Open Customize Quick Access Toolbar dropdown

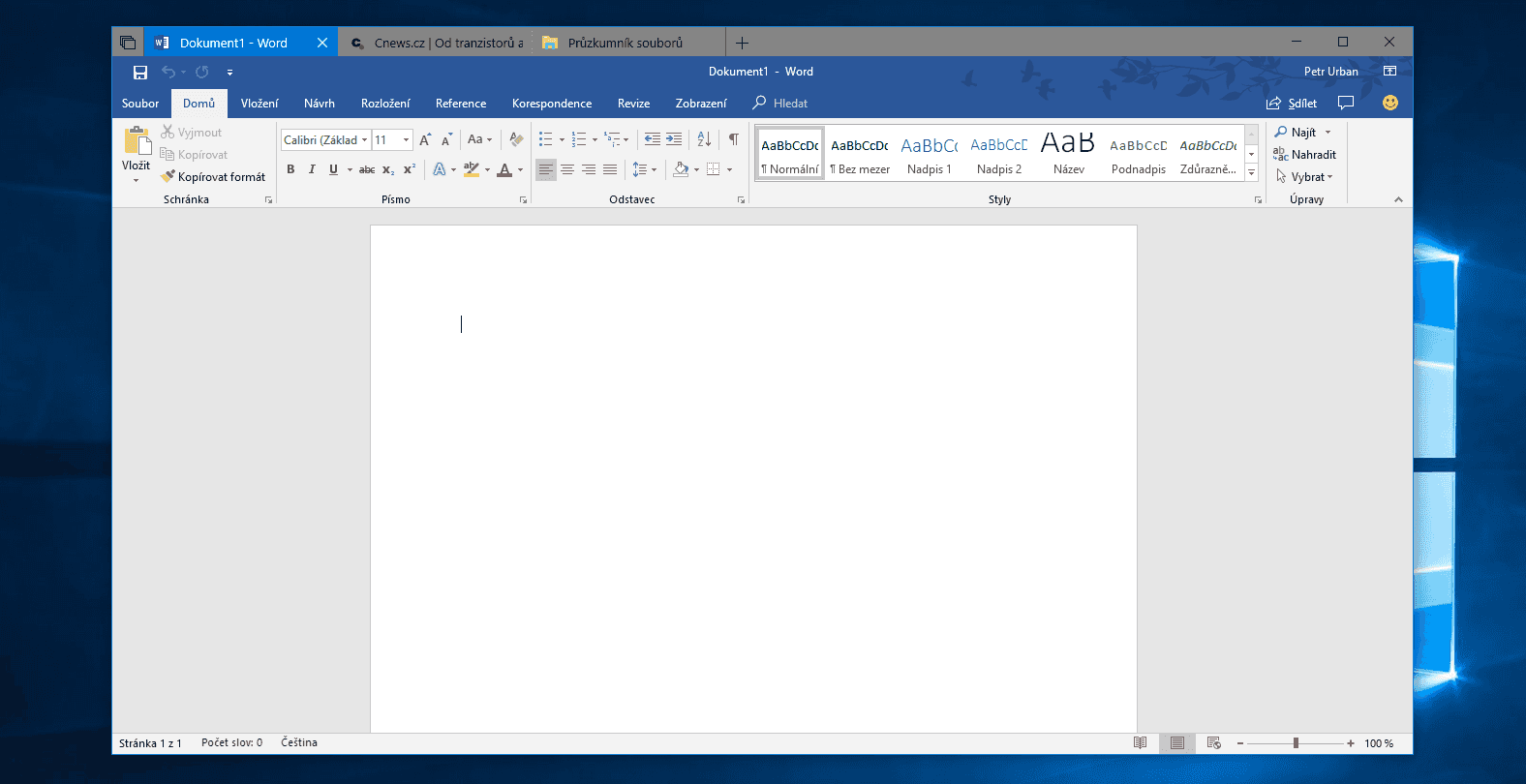pyautogui.click(x=229, y=72)
